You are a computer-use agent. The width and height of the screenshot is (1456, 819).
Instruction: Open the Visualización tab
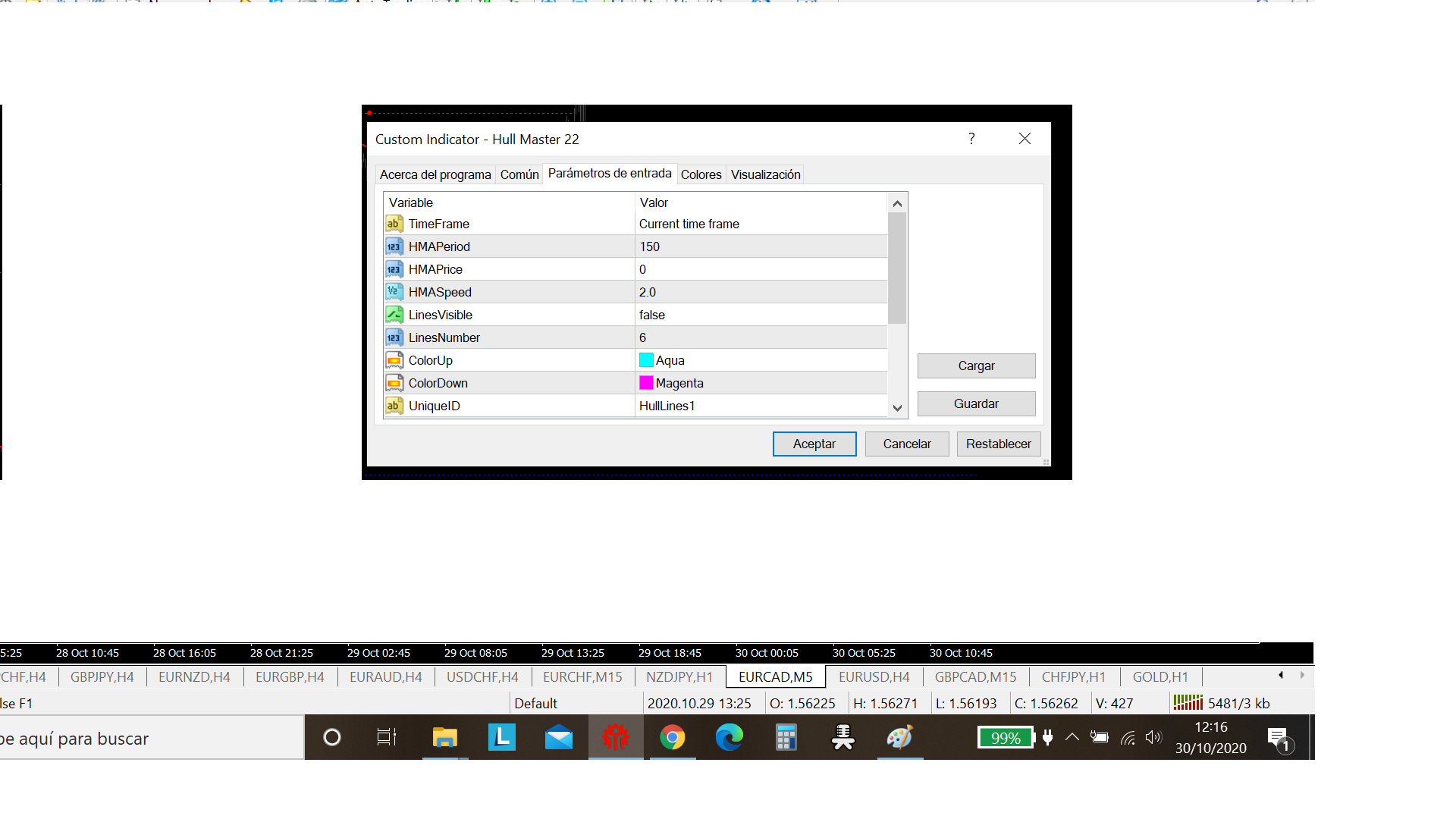[x=766, y=174]
